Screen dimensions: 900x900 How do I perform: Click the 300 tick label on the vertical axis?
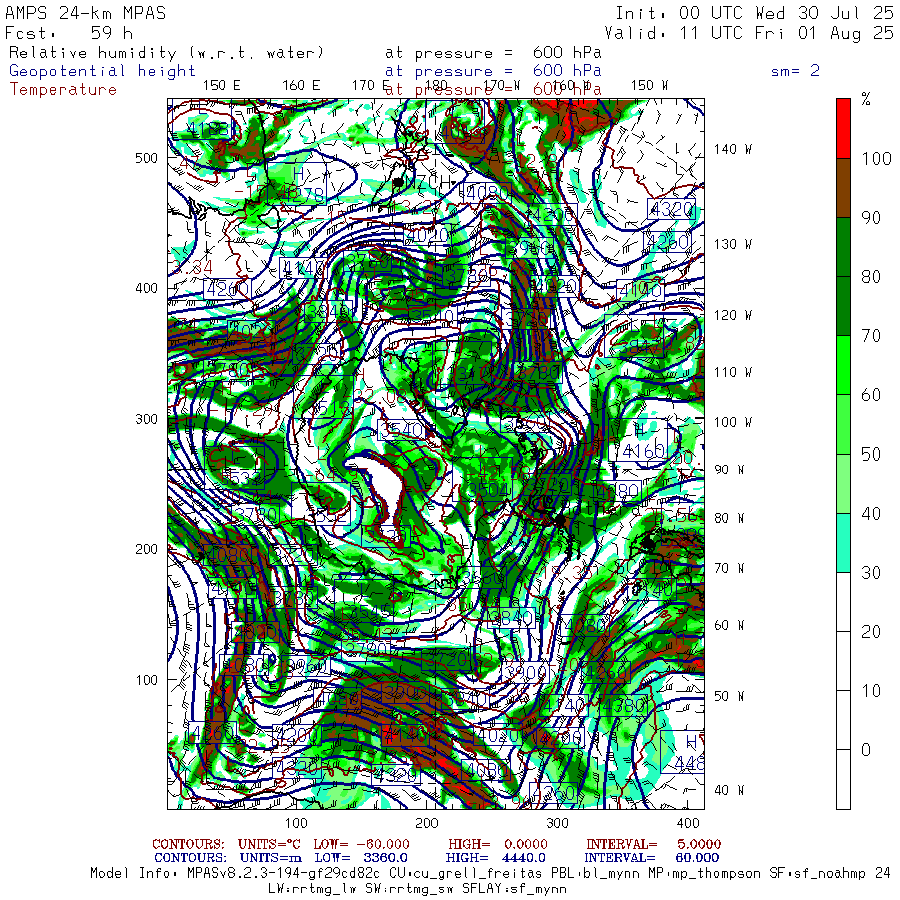pos(146,419)
